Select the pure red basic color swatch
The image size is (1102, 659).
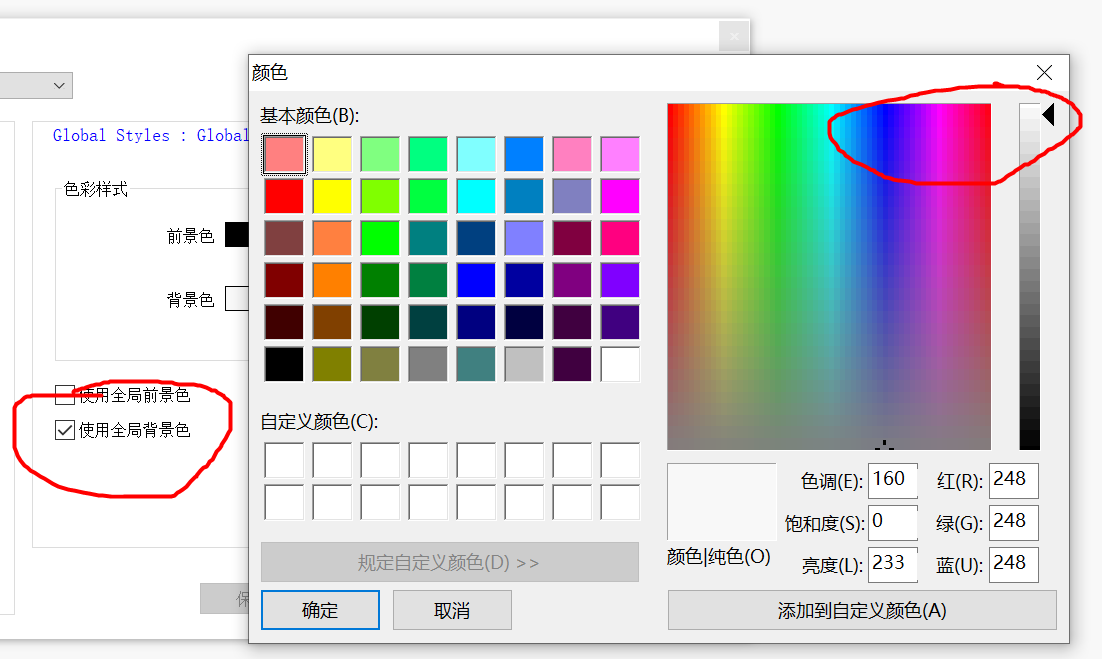pyautogui.click(x=284, y=196)
